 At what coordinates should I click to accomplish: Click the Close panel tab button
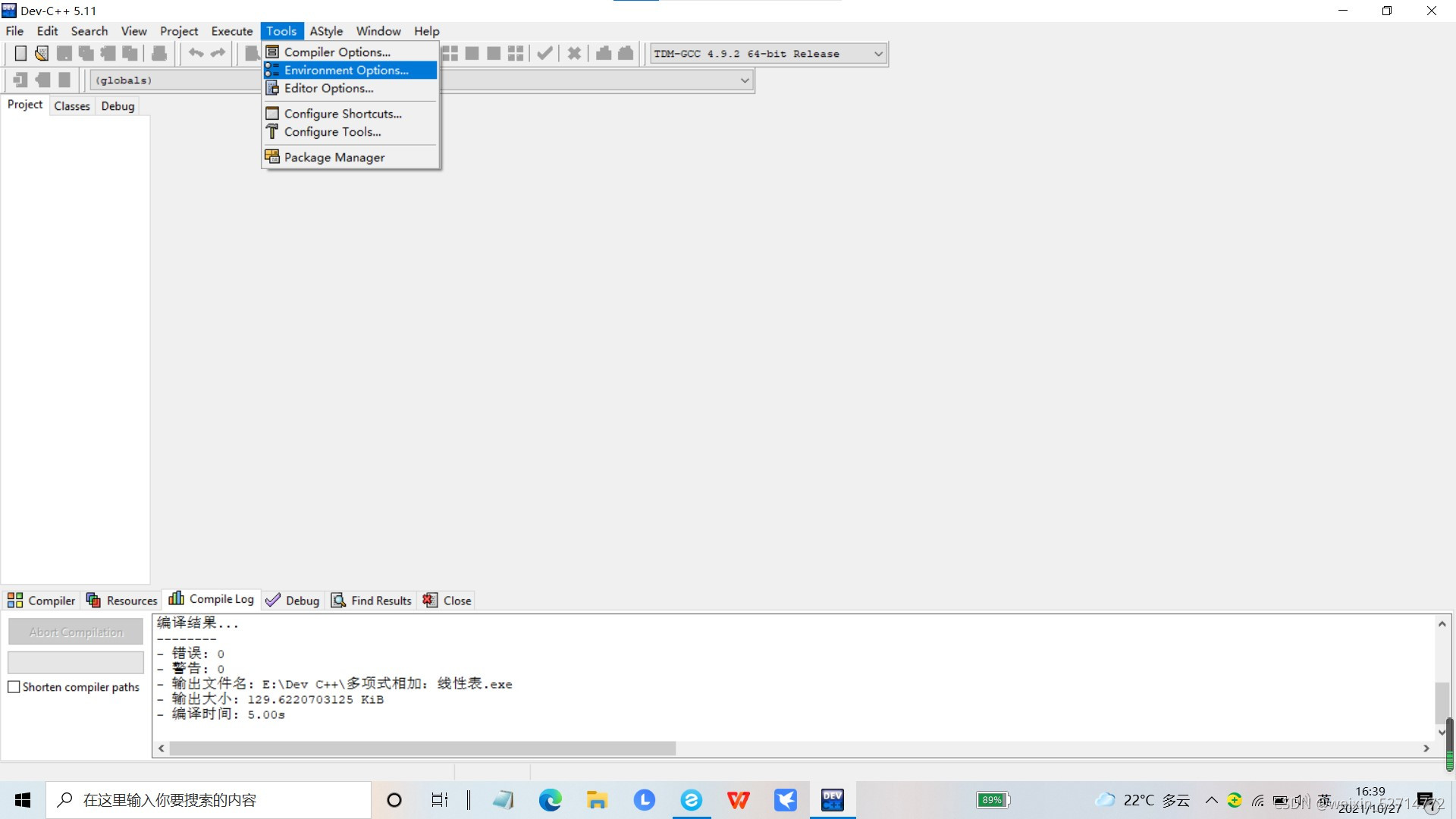pyautogui.click(x=448, y=601)
